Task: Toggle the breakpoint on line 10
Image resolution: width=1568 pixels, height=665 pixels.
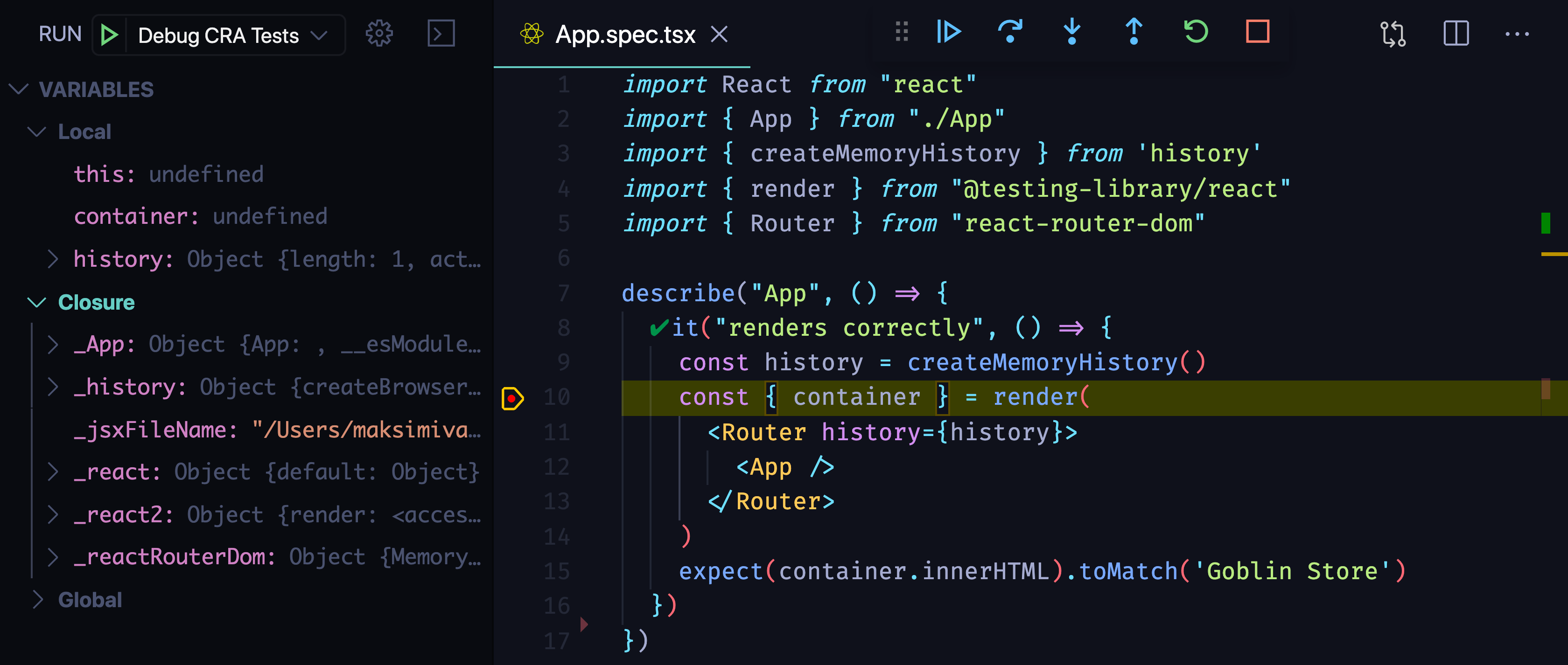Action: point(512,399)
